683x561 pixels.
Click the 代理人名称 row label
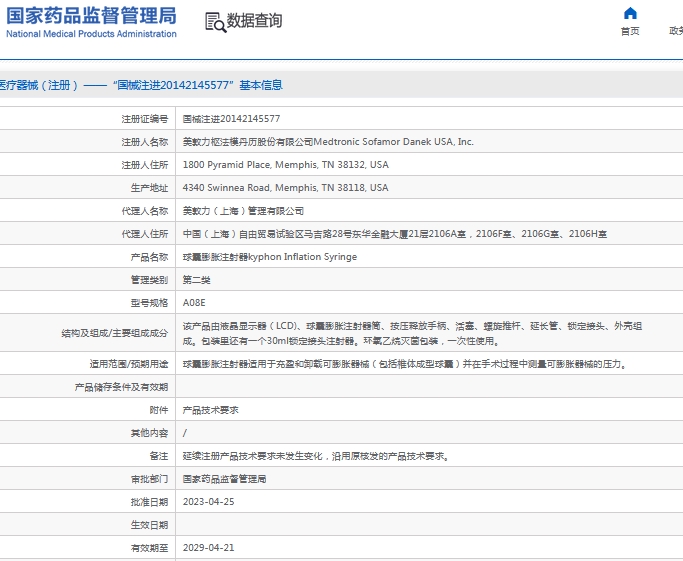145,211
